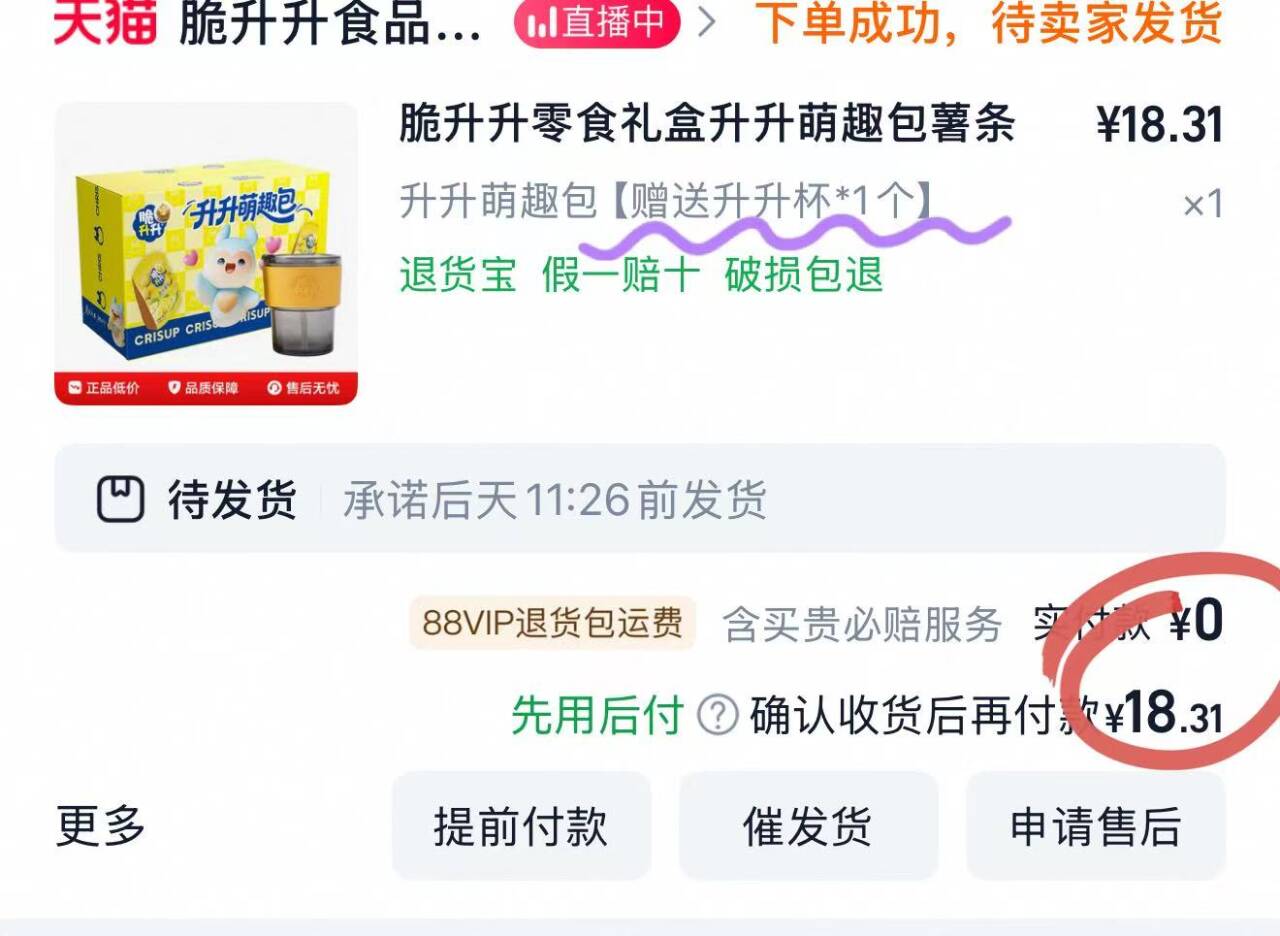Image resolution: width=1280 pixels, height=936 pixels.
Task: Open the 更多 options menu
Action: tap(101, 826)
